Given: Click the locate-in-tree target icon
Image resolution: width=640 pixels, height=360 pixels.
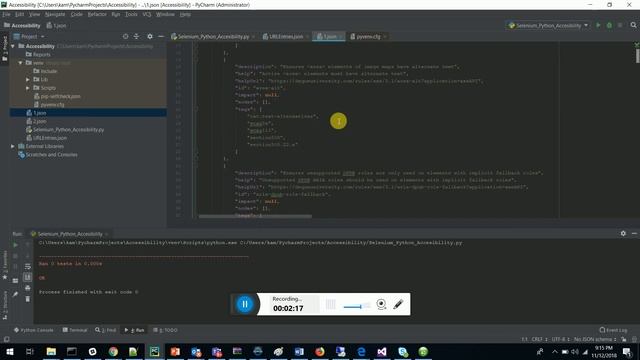Looking at the screenshot, I should (125, 36).
